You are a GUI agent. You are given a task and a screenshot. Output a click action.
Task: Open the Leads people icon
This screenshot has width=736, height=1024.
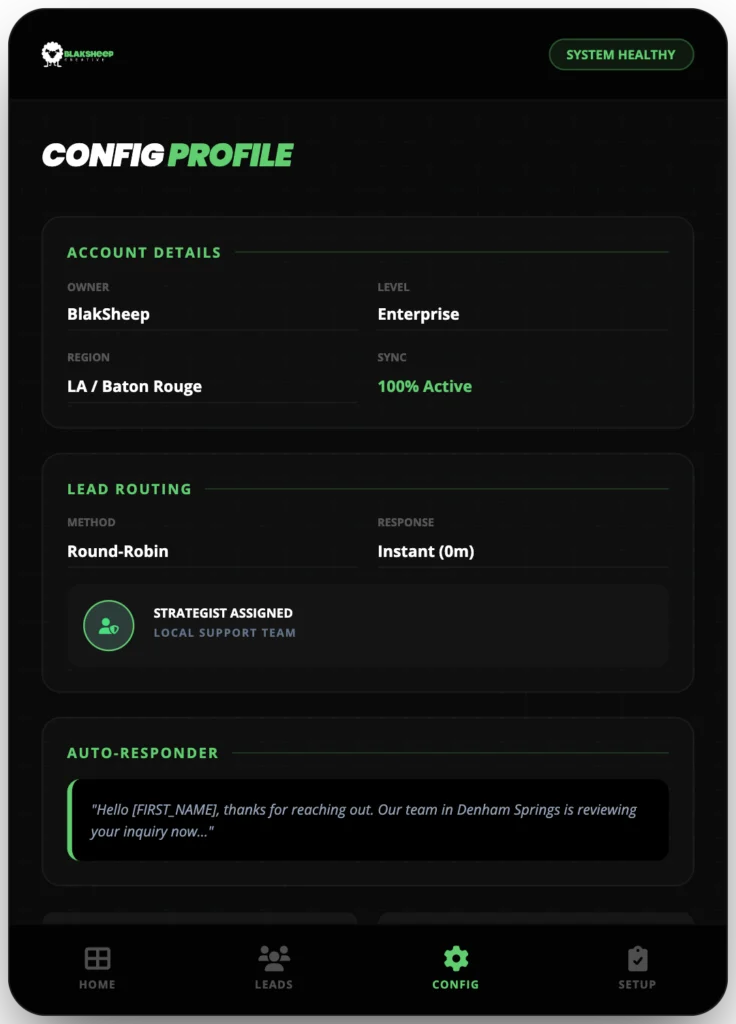click(x=274, y=955)
